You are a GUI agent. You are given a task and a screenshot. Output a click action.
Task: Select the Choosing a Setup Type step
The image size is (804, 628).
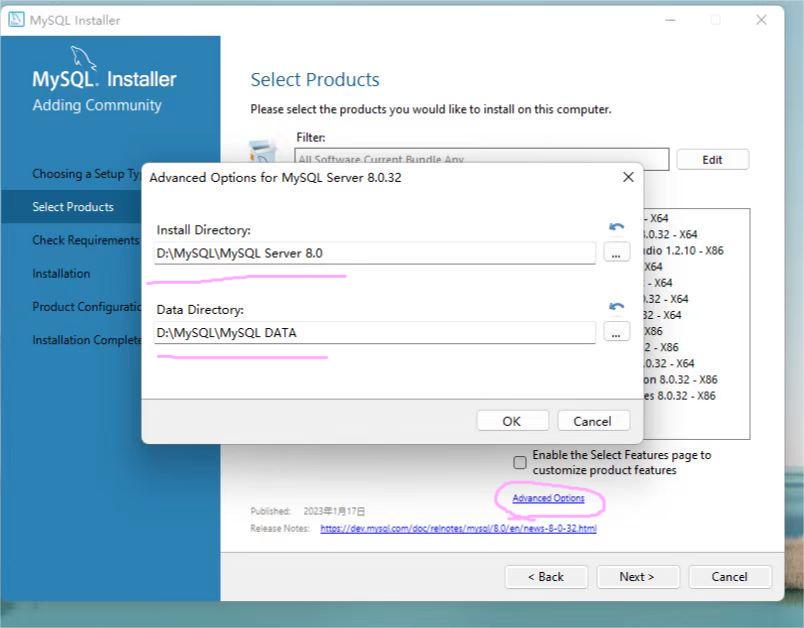tap(86, 174)
